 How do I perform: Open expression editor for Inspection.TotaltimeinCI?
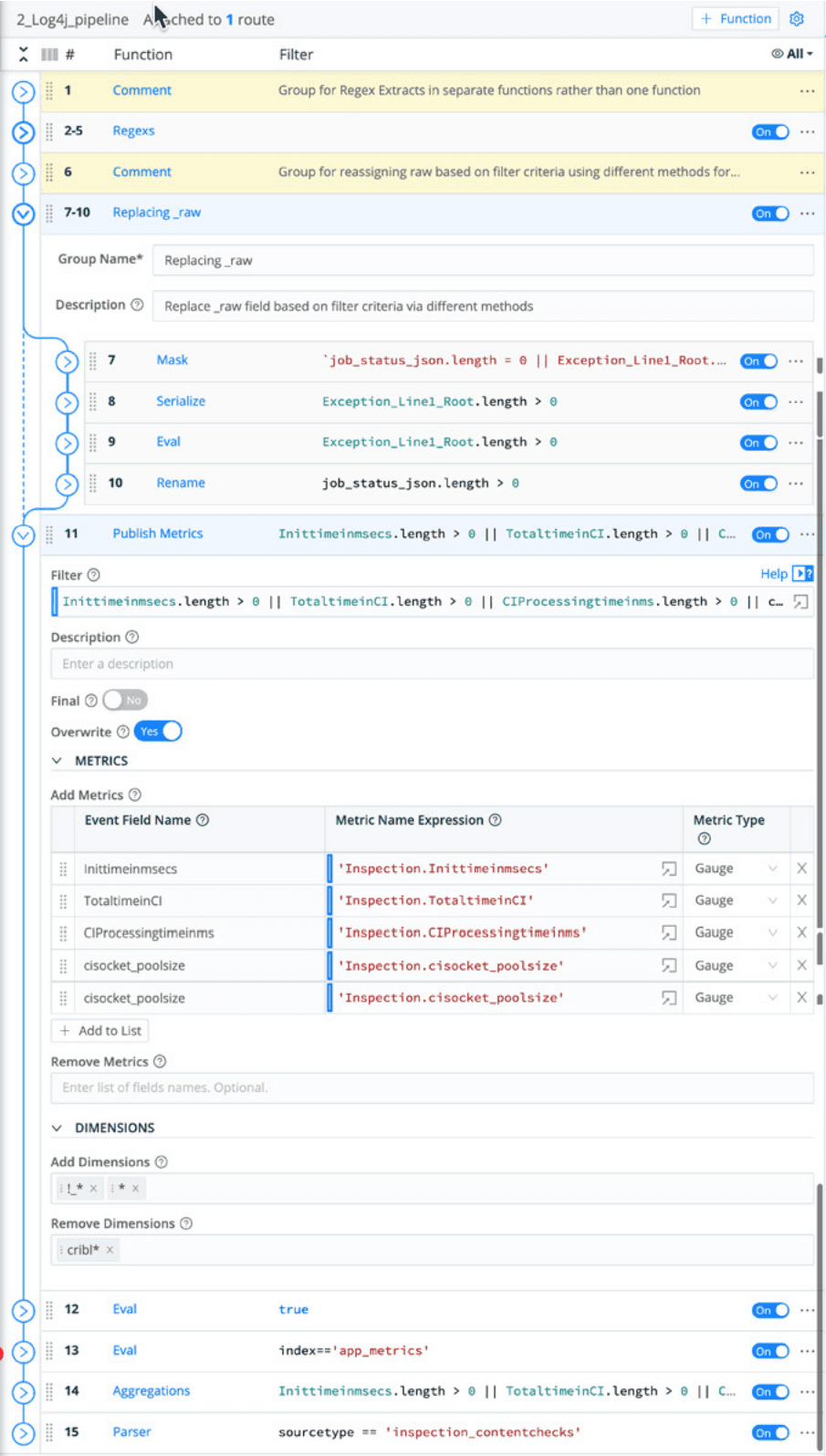tap(668, 900)
